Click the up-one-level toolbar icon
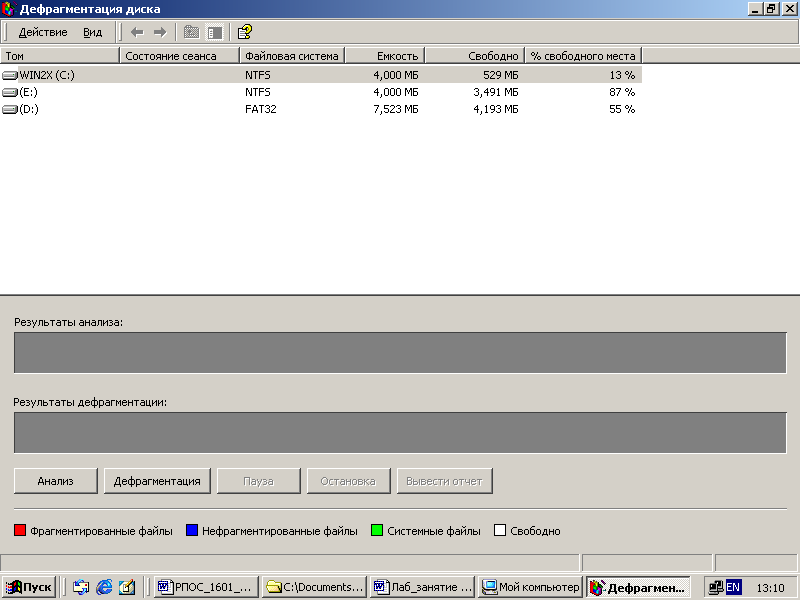 pyautogui.click(x=191, y=32)
